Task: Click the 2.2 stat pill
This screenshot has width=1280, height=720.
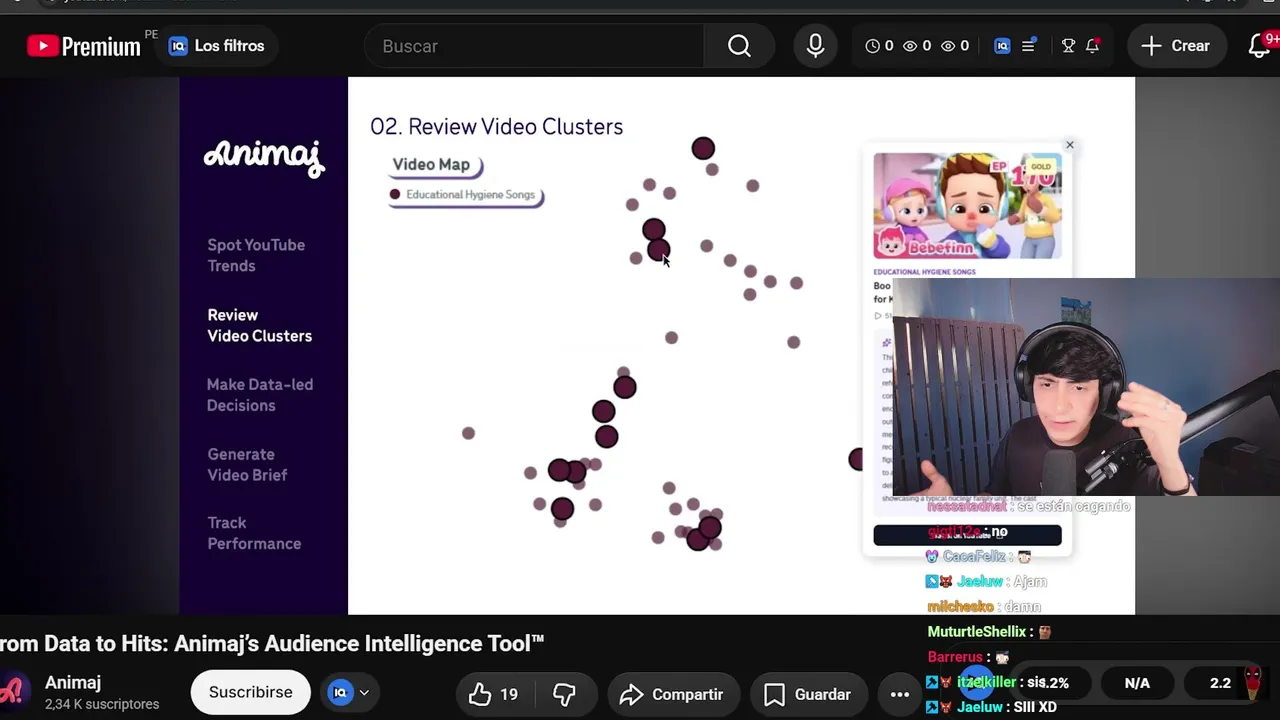Action: coord(1220,683)
